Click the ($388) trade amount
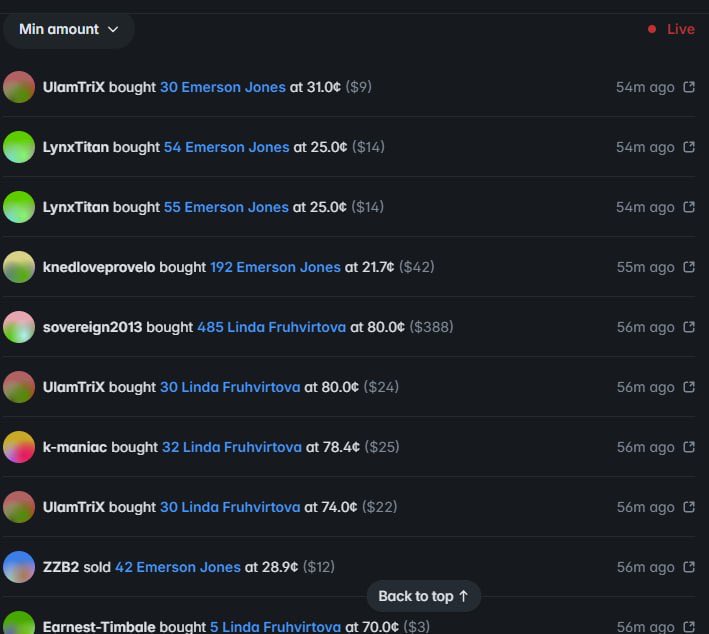Screen dimensions: 709x634 click(x=431, y=327)
